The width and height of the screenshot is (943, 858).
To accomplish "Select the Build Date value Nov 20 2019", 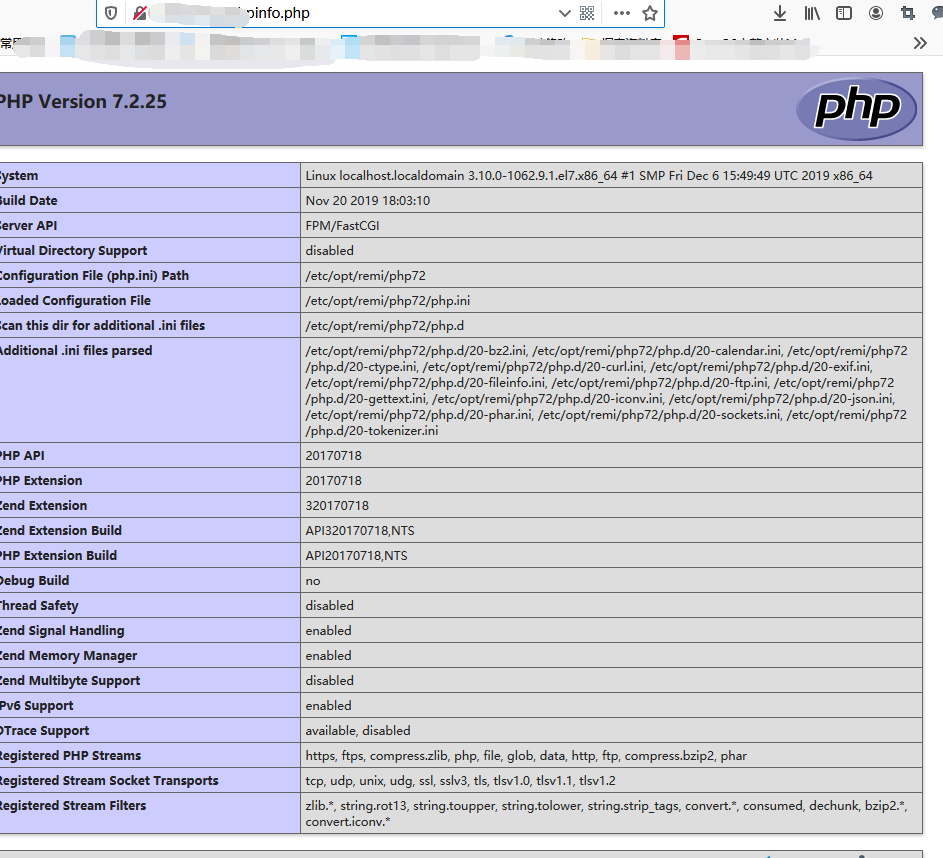I will click(x=367, y=201).
